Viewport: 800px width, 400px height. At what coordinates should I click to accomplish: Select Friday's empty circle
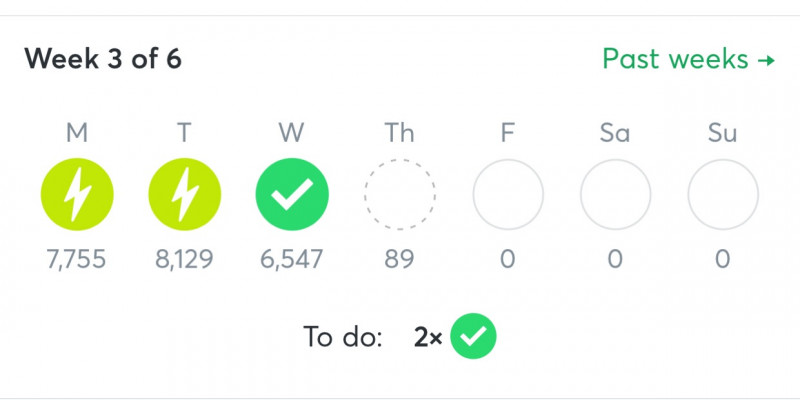(x=508, y=195)
